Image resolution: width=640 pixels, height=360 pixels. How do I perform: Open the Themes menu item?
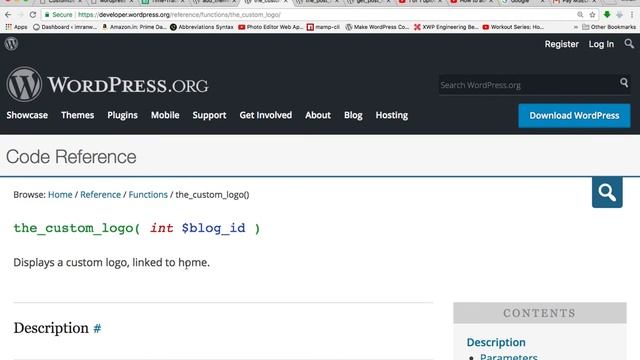[x=78, y=116]
